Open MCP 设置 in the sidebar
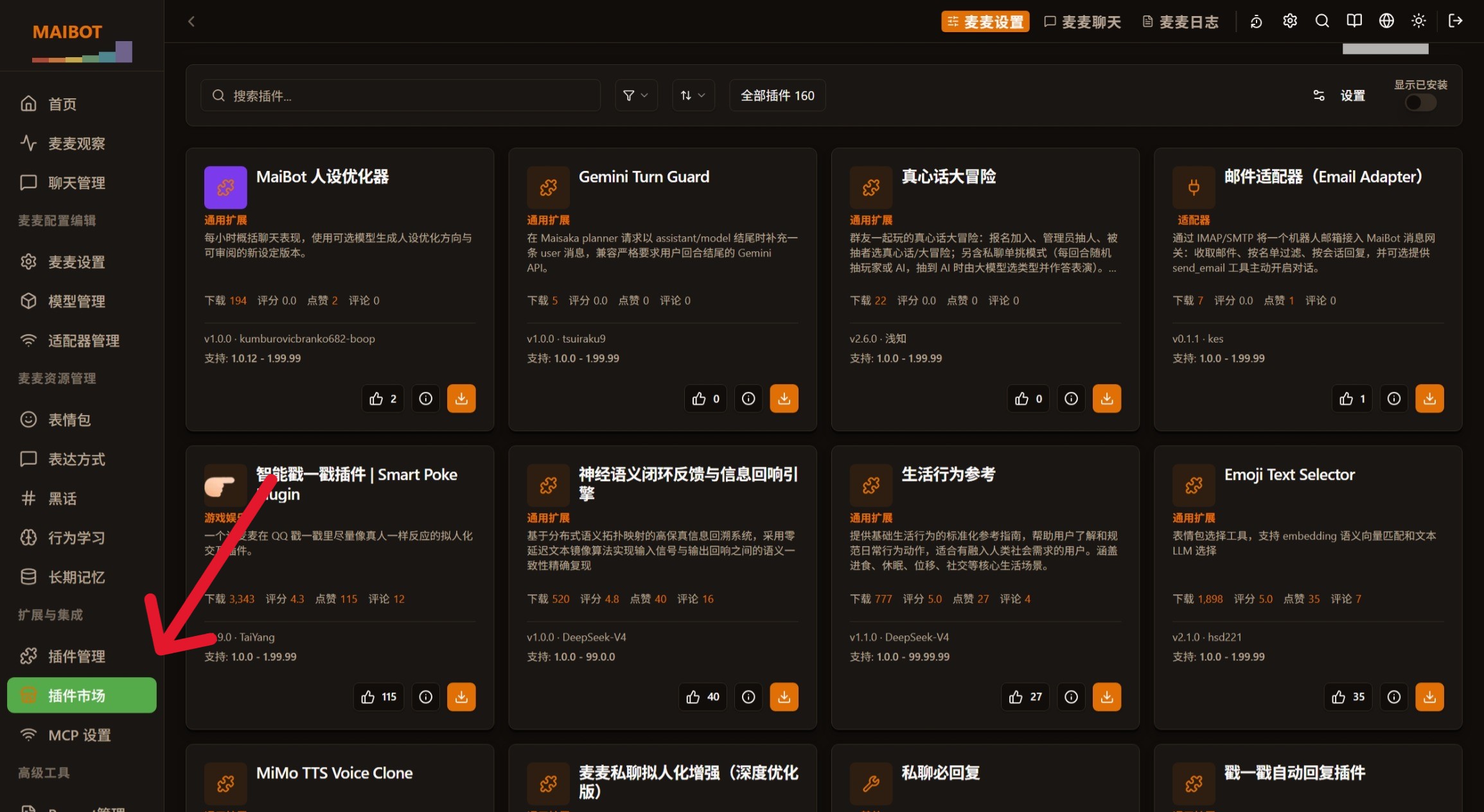1484x812 pixels. click(x=82, y=735)
